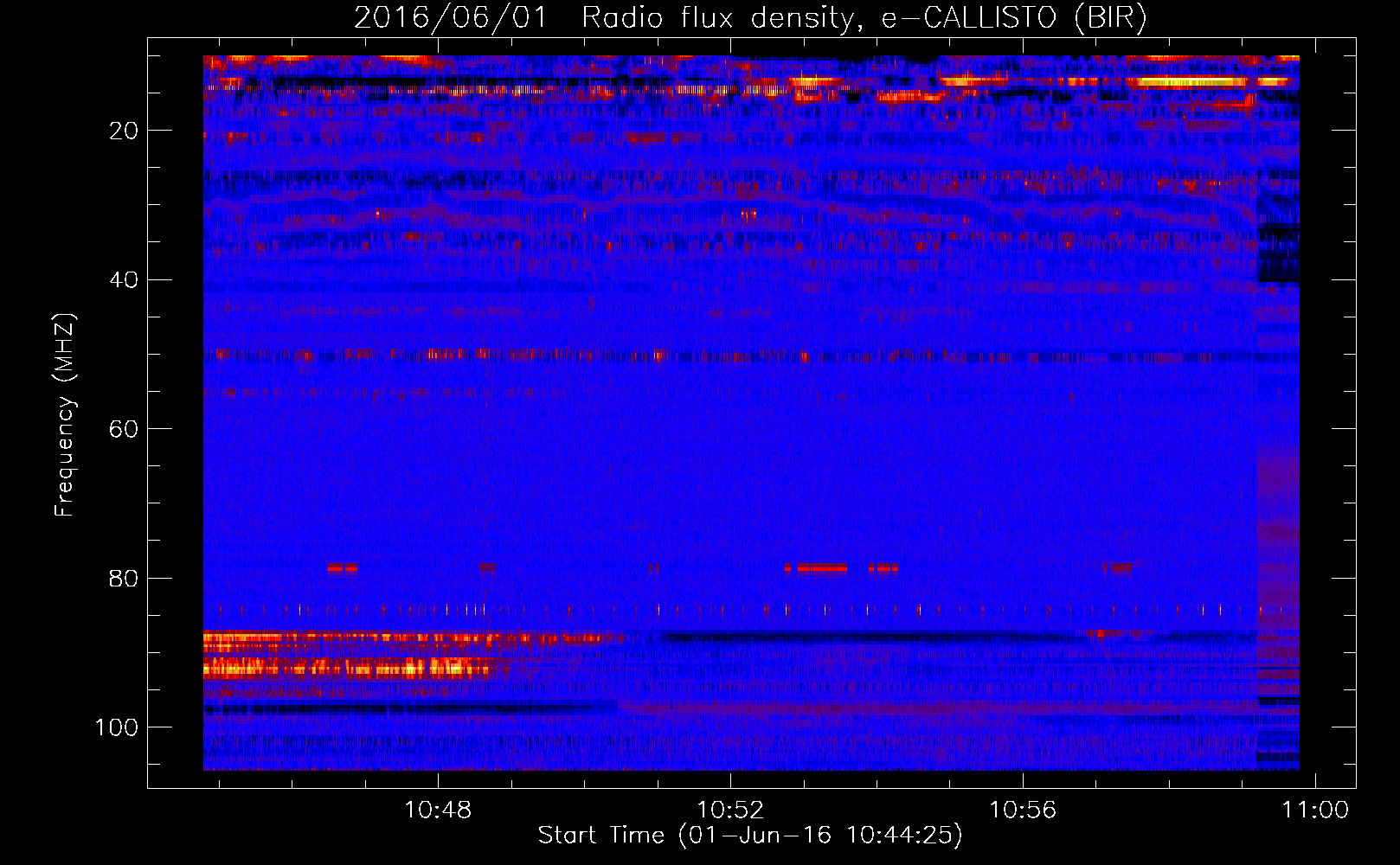The width and height of the screenshot is (1400, 865).
Task: Select the '10:56' time tick label
Action: (x=1023, y=811)
